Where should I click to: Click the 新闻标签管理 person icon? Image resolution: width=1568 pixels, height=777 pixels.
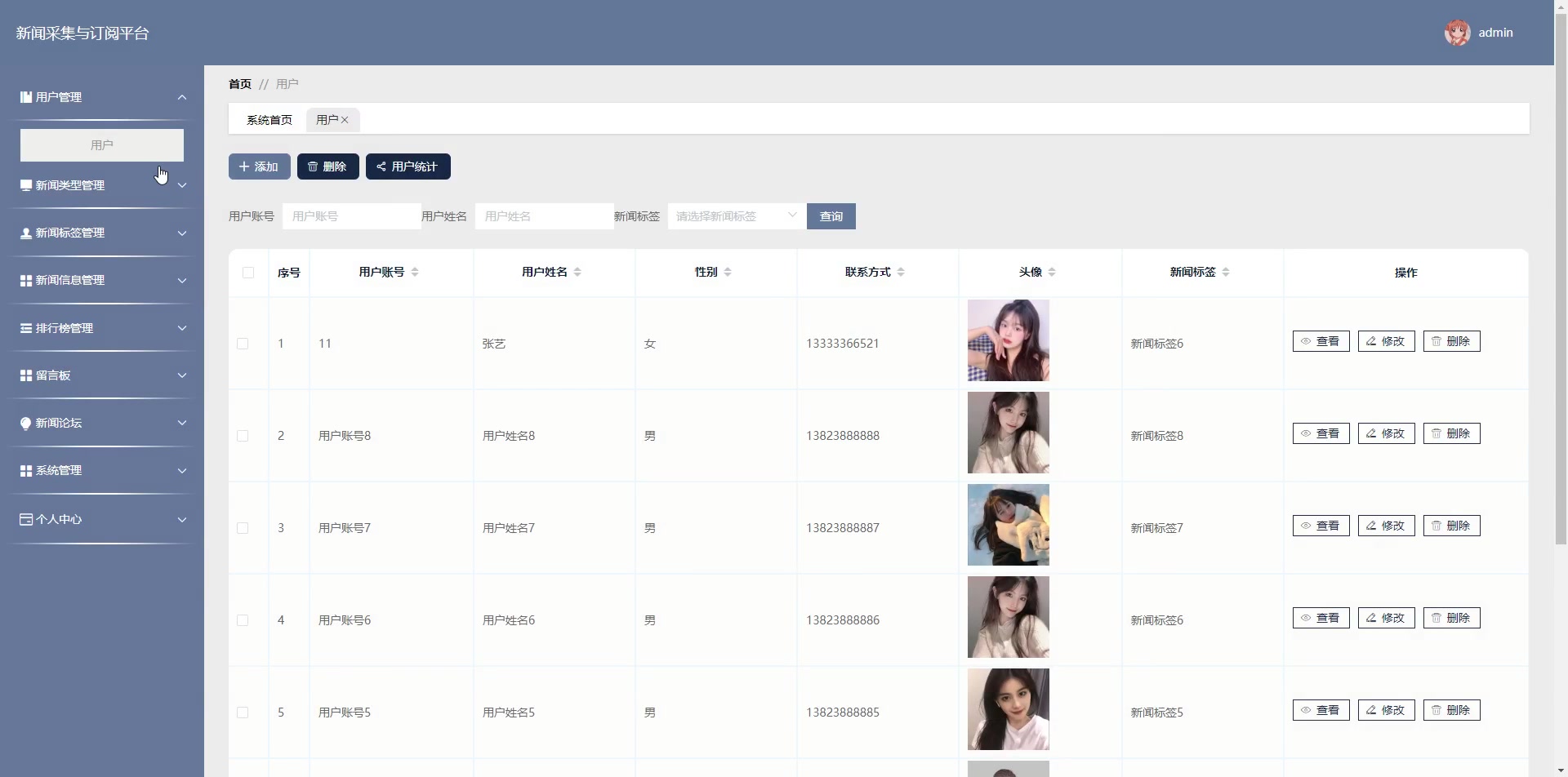[26, 233]
